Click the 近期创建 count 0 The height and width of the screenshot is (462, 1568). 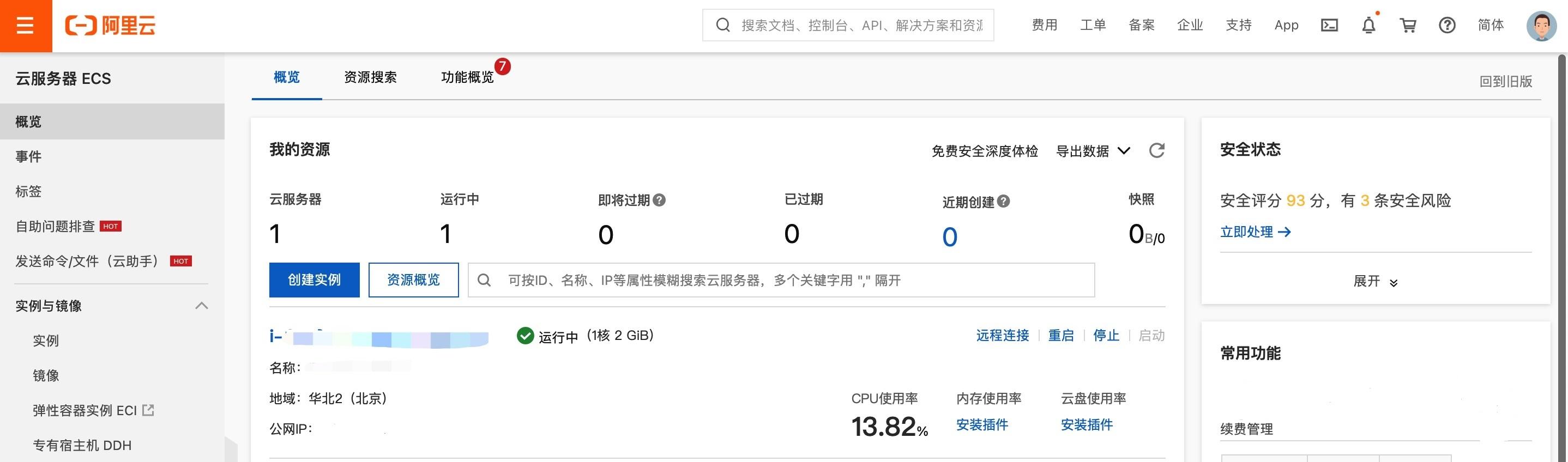tap(950, 237)
